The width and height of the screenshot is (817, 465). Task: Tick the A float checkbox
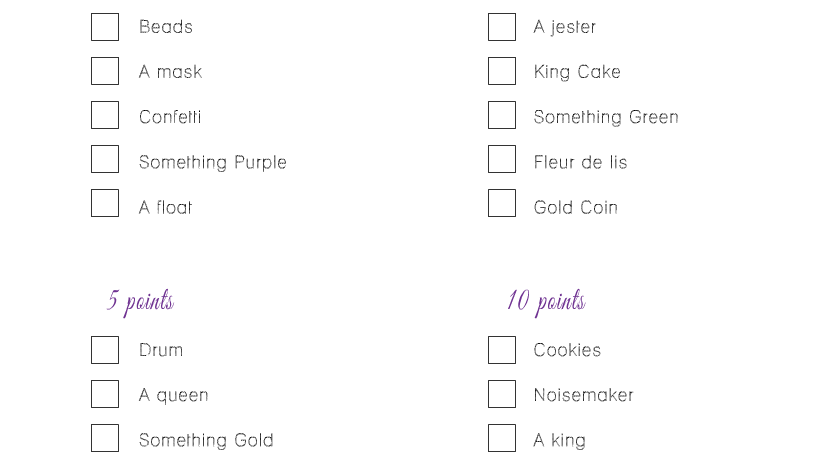pos(105,203)
